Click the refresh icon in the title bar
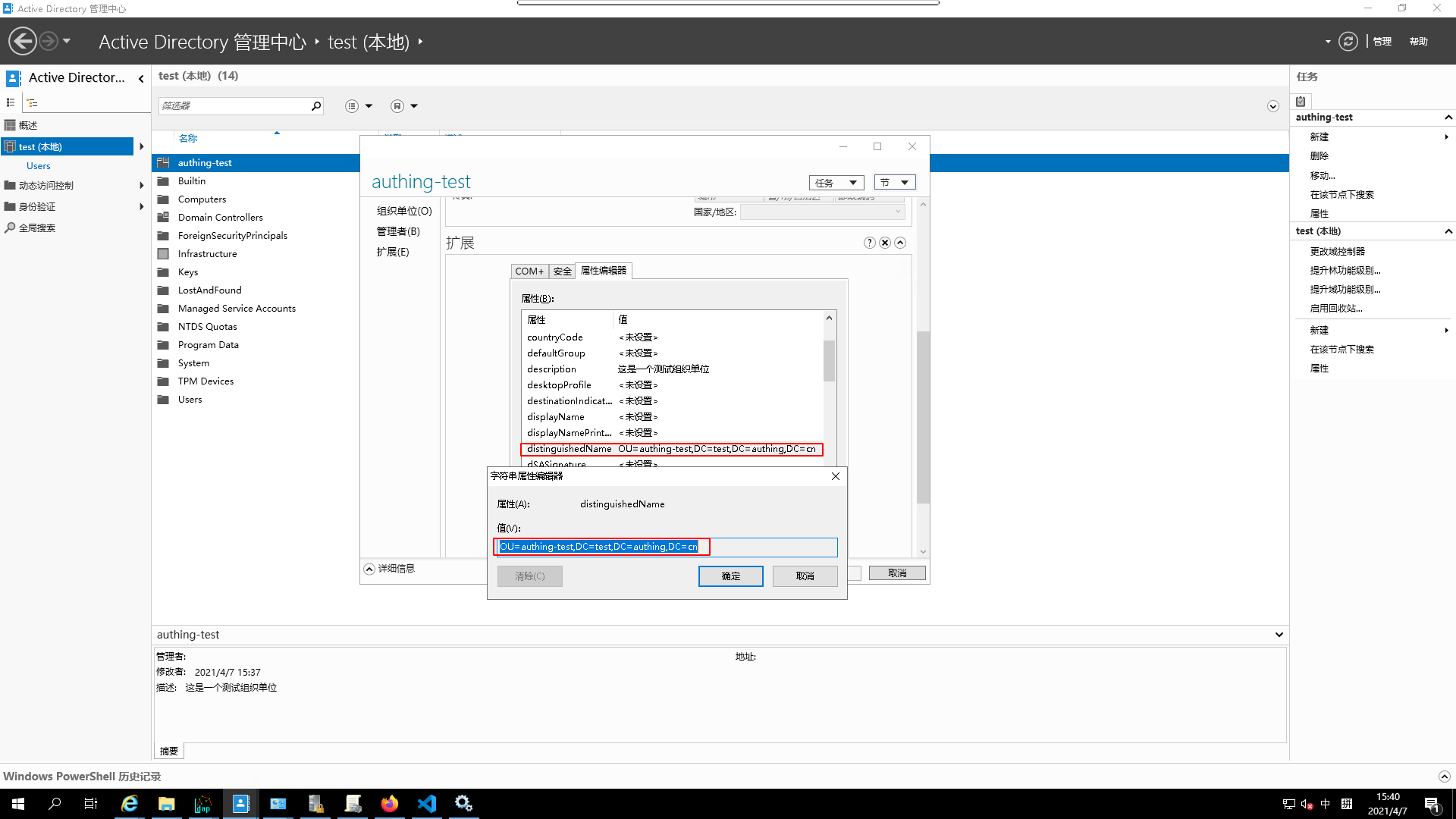Viewport: 1456px width, 819px height. click(1348, 41)
